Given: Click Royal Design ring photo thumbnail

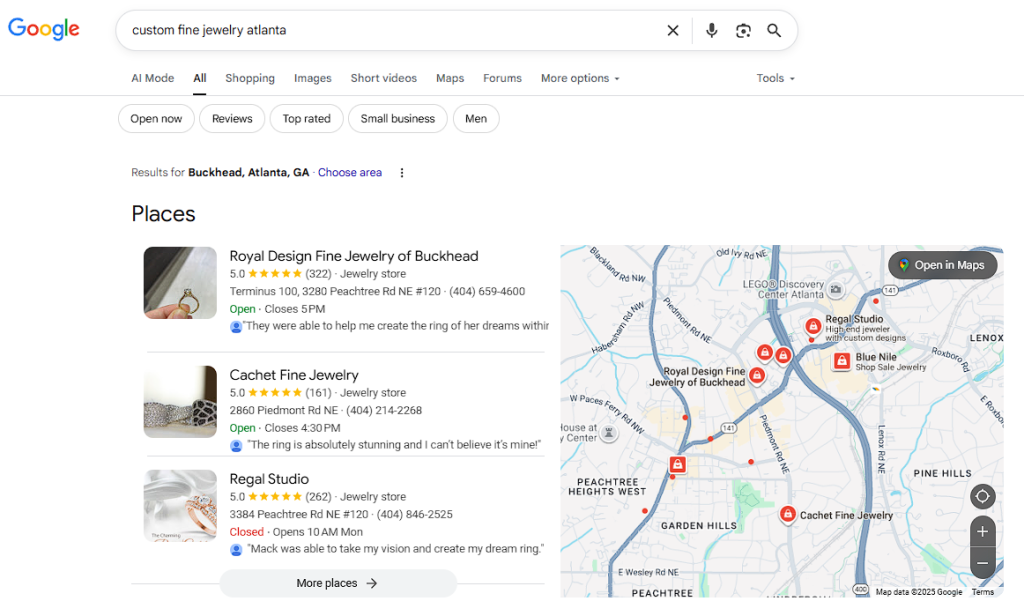Looking at the screenshot, I should coord(180,283).
